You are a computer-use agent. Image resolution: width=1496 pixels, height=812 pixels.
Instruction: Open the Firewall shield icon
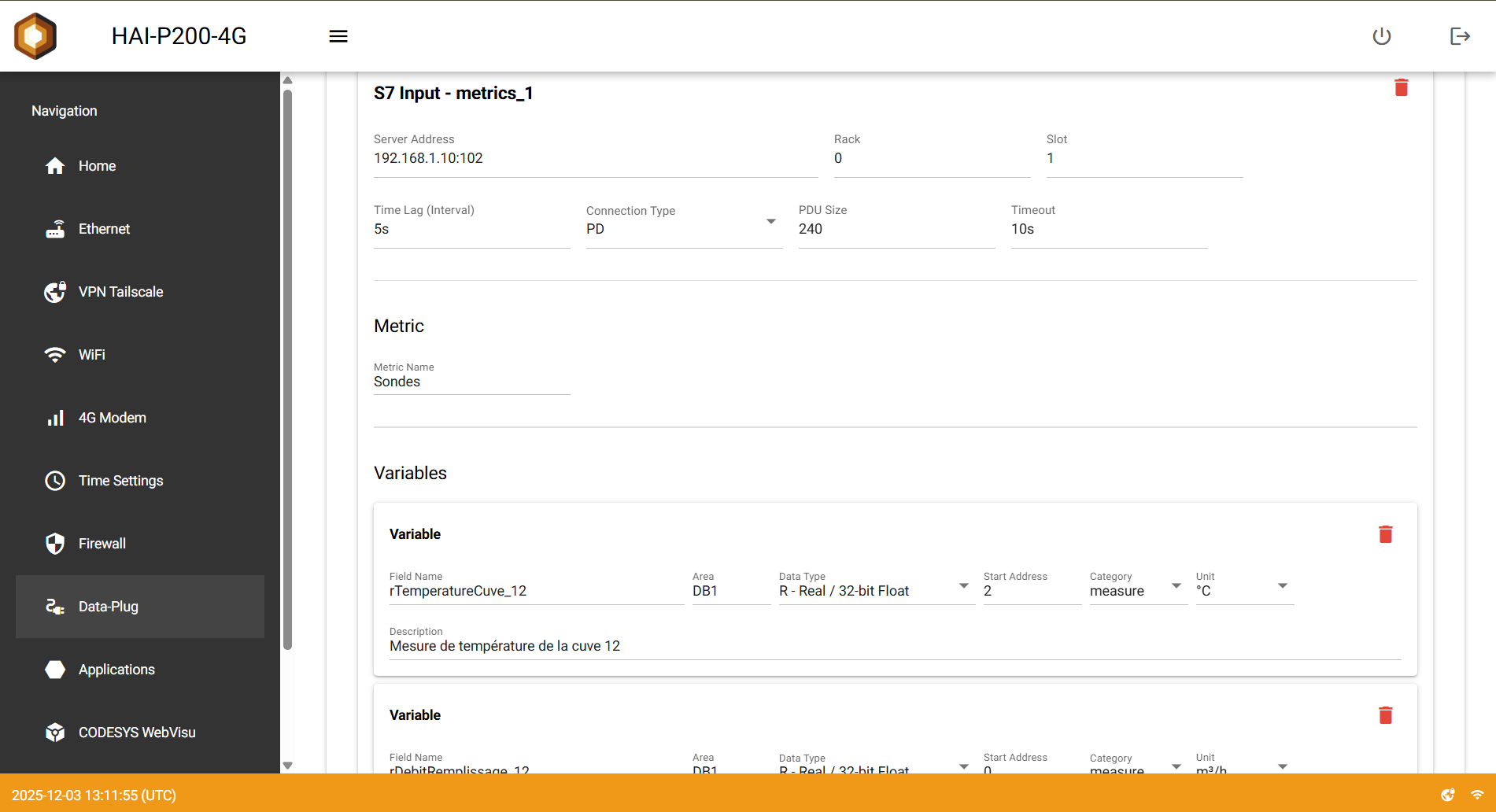coord(55,543)
